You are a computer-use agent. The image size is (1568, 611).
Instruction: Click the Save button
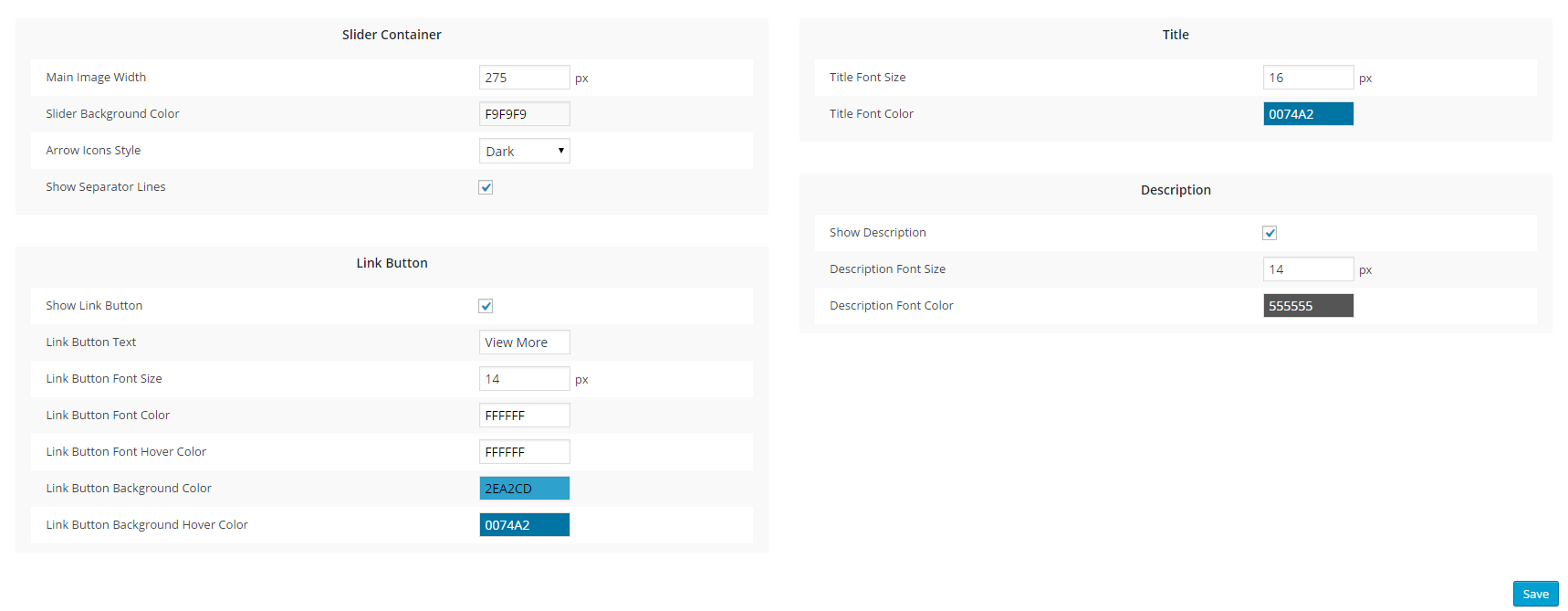pyautogui.click(x=1535, y=594)
